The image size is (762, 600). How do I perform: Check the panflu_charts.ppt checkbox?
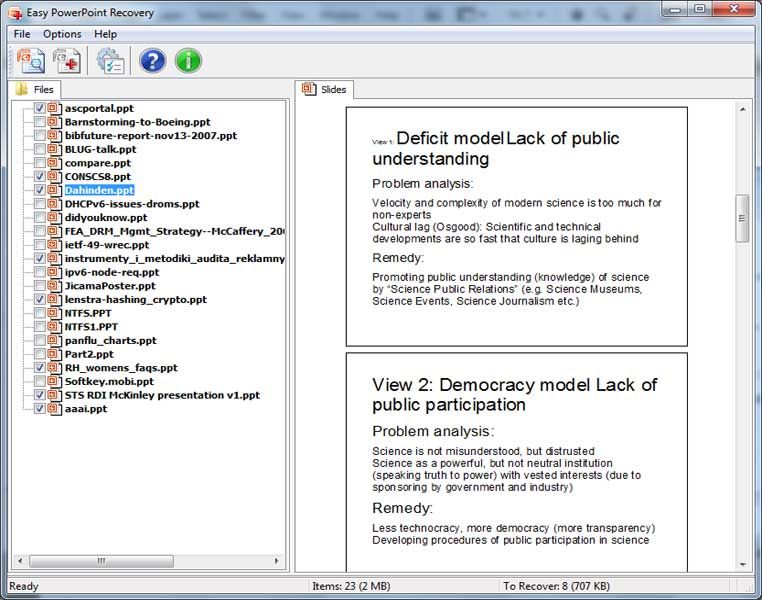[40, 340]
